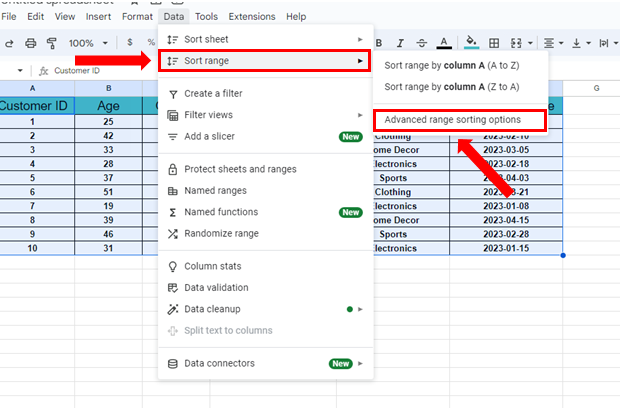621x410 pixels.
Task: Click the Data cleanup wand icon
Action: 173,309
